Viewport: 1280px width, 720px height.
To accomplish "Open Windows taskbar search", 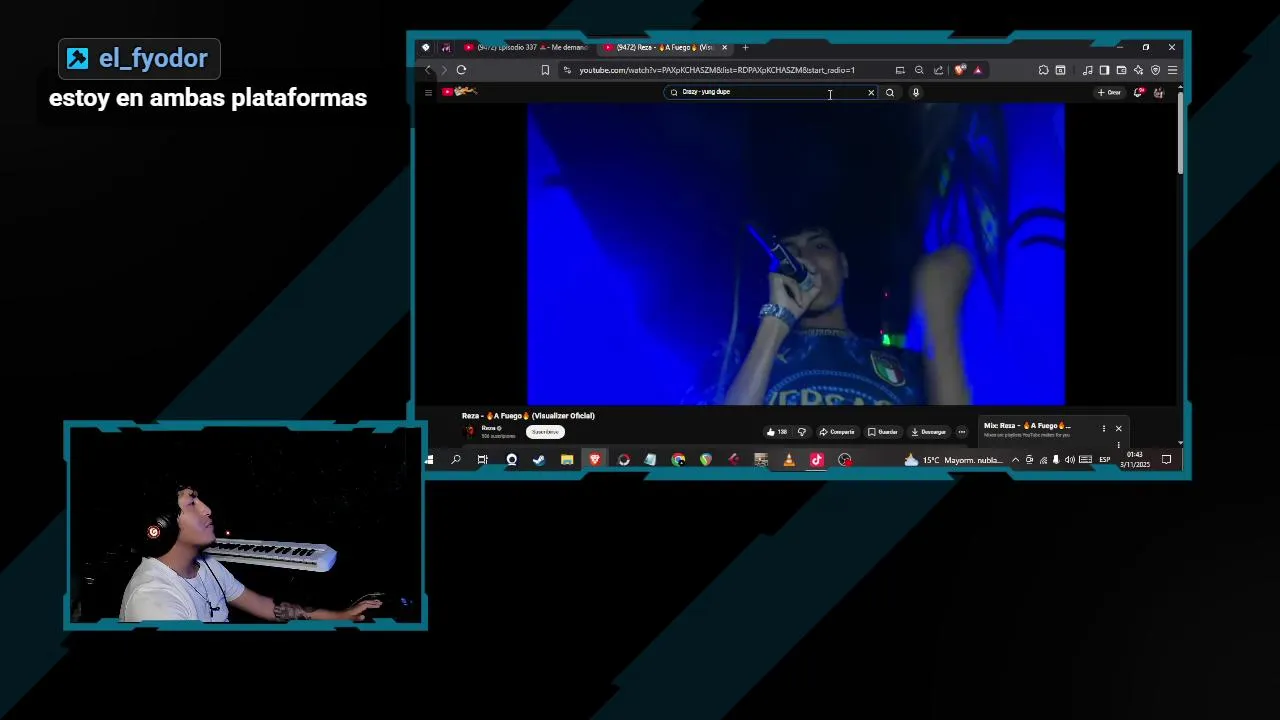I will coord(455,460).
